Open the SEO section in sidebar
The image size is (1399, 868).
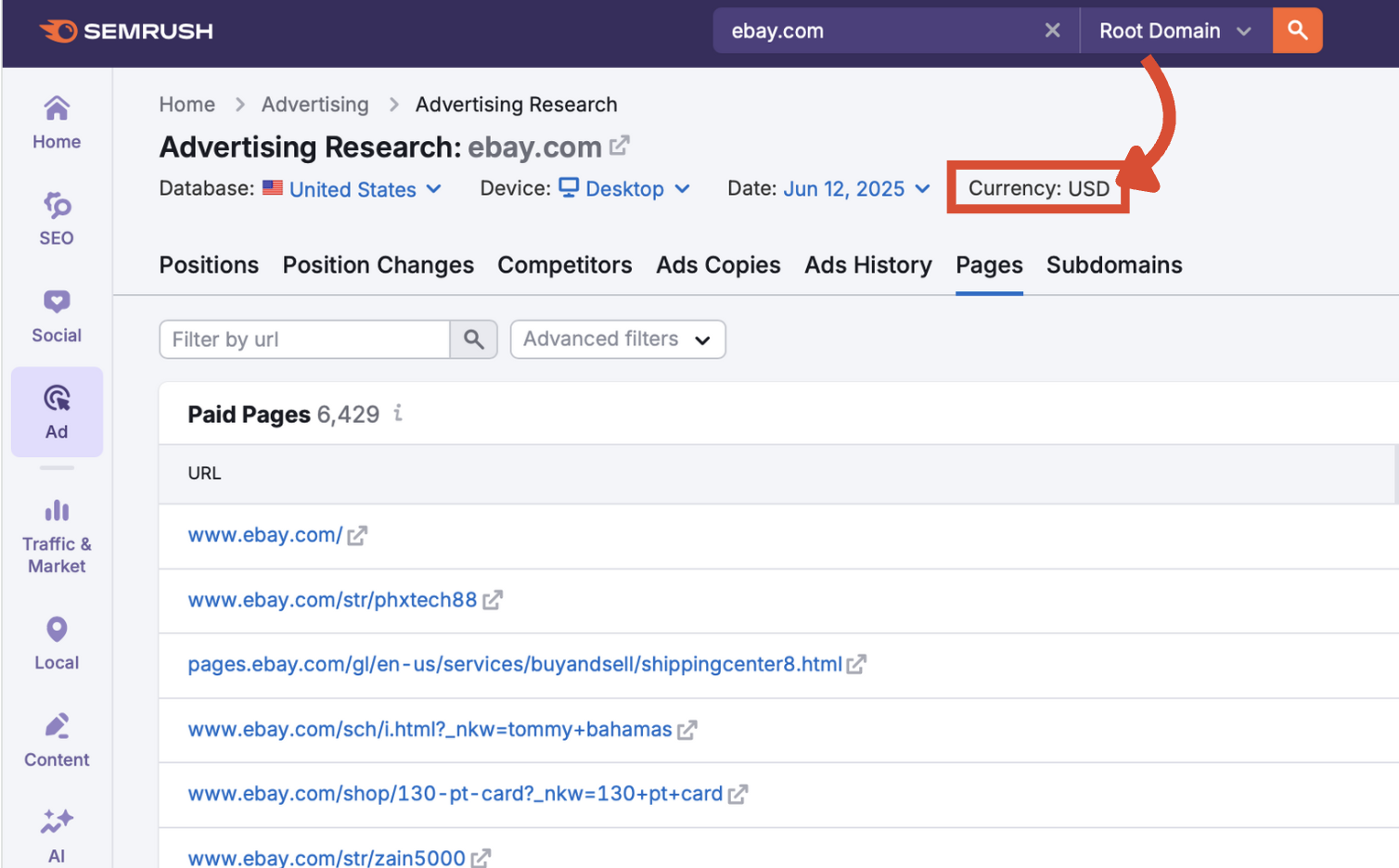click(x=57, y=219)
